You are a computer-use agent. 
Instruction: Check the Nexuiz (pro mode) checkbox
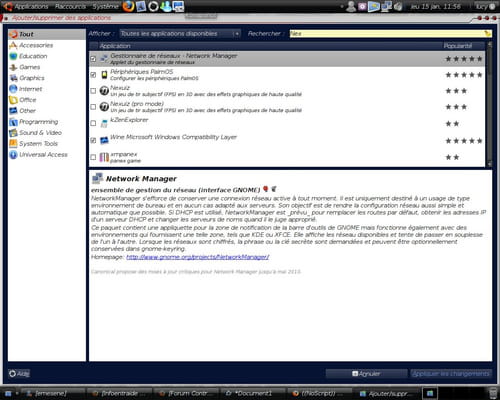pyautogui.click(x=93, y=107)
